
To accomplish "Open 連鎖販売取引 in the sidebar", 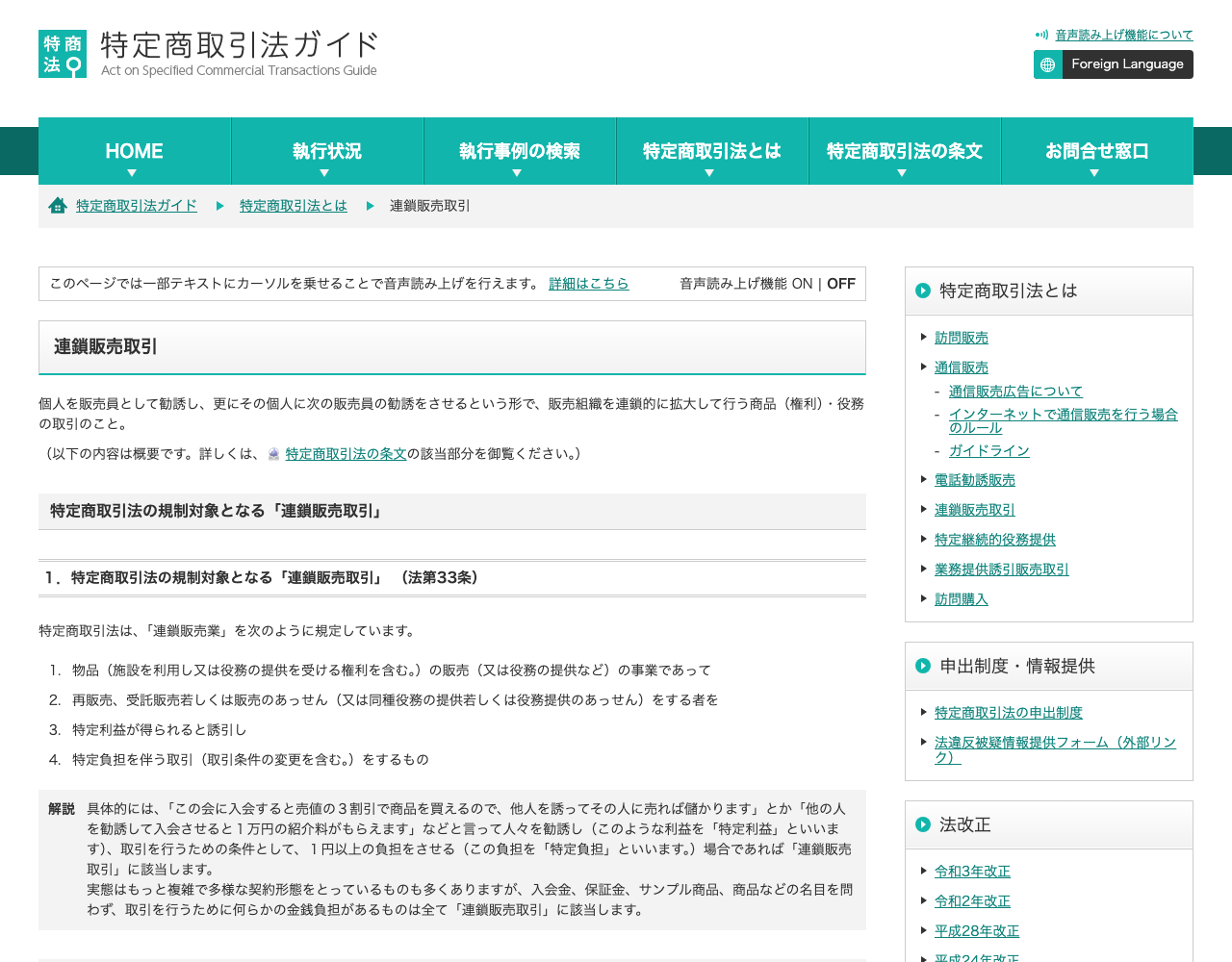I will click(x=975, y=510).
